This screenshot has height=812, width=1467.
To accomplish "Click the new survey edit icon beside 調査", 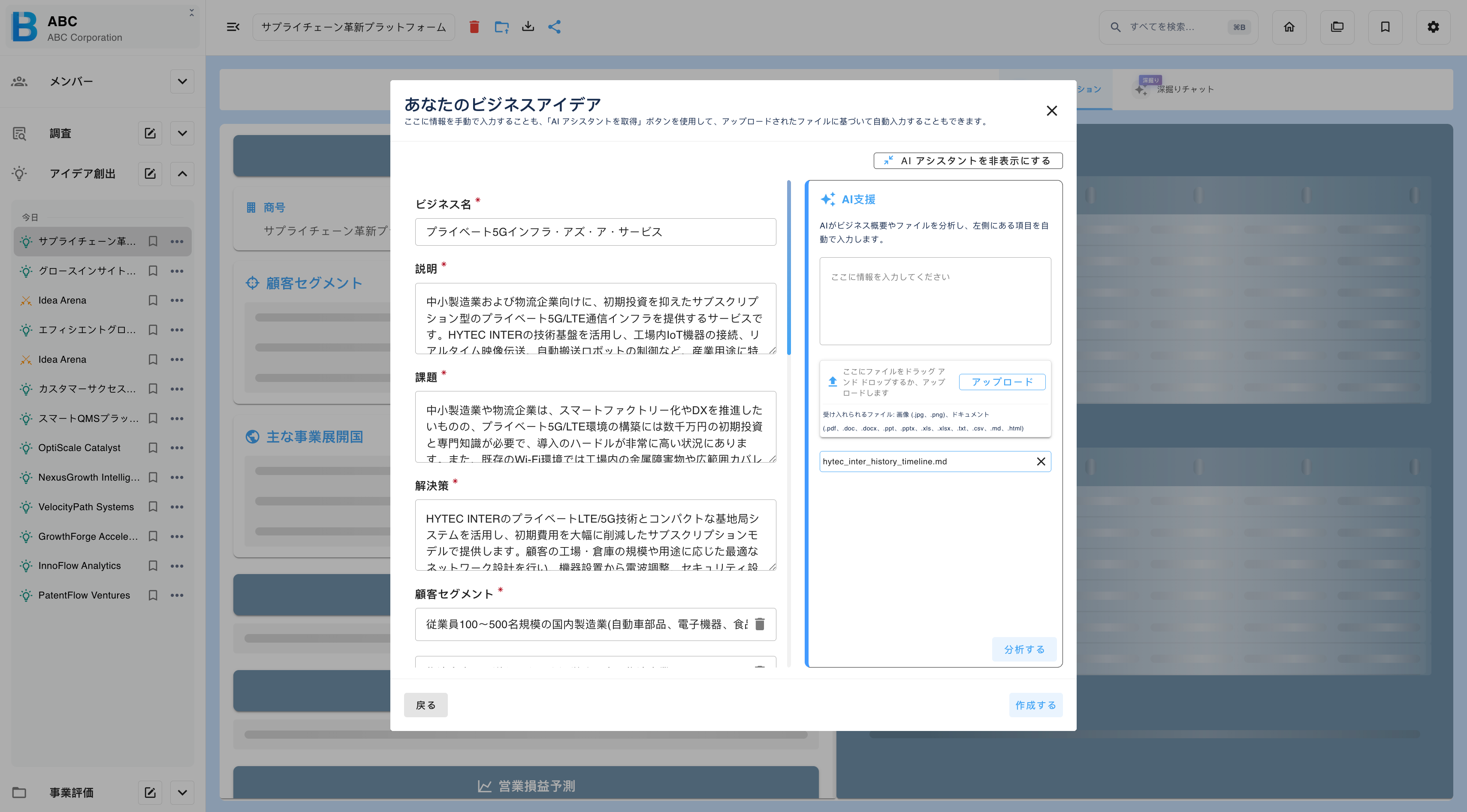I will pyautogui.click(x=150, y=133).
